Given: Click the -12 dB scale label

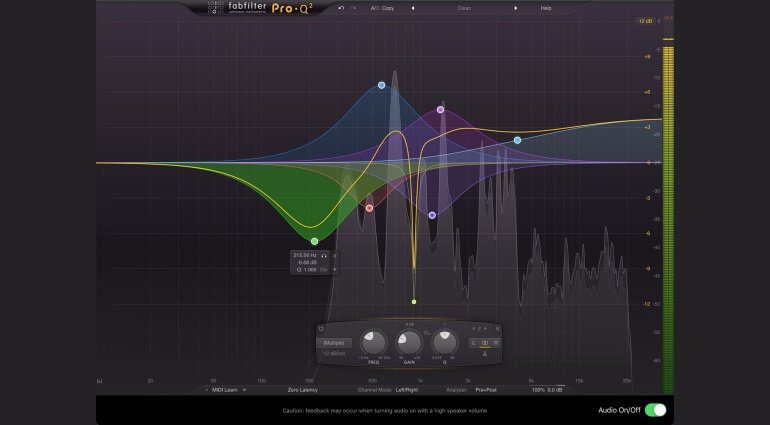Looking at the screenshot, I should click(x=647, y=304).
